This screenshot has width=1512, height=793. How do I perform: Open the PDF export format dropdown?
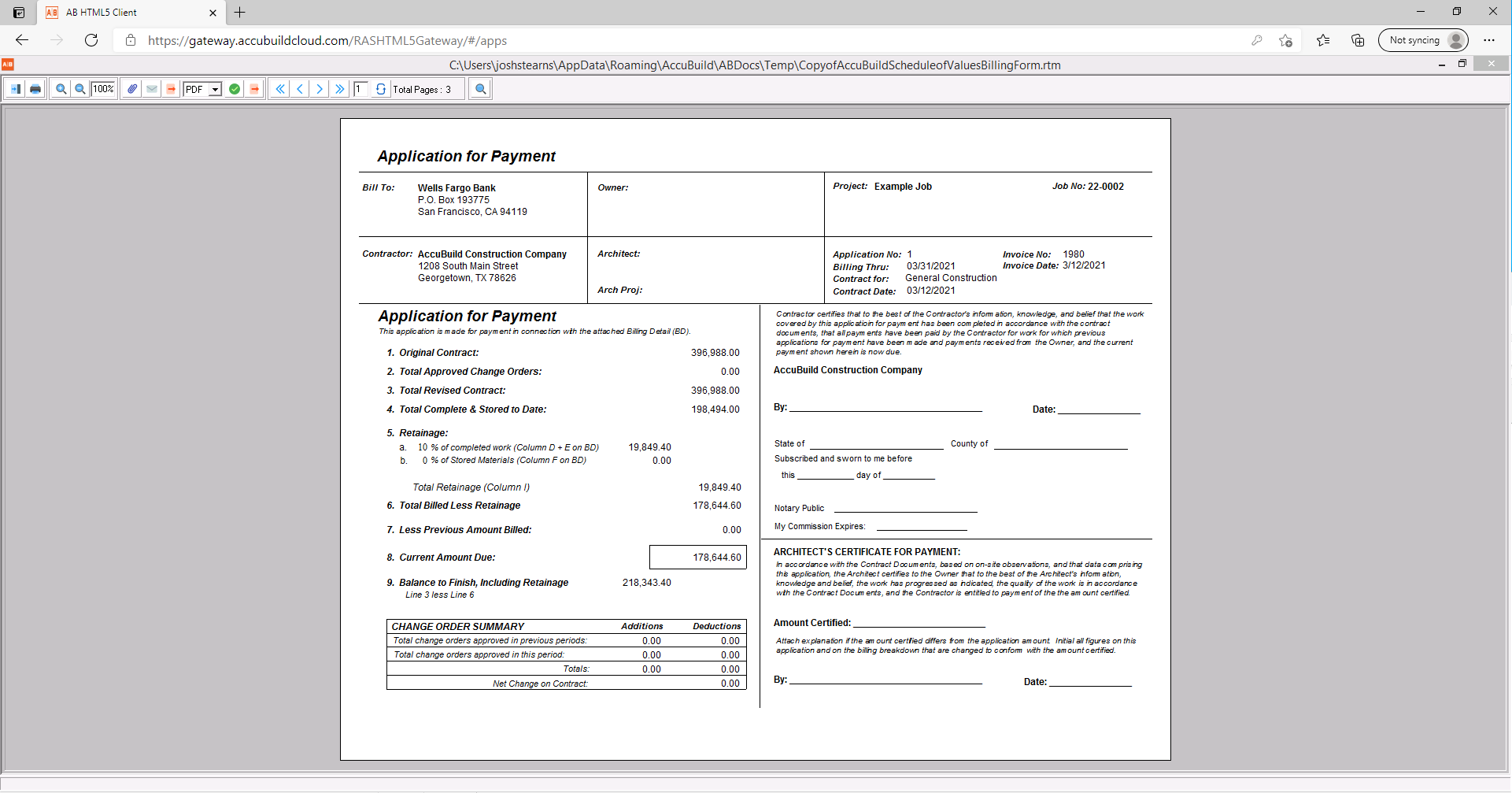coord(214,89)
